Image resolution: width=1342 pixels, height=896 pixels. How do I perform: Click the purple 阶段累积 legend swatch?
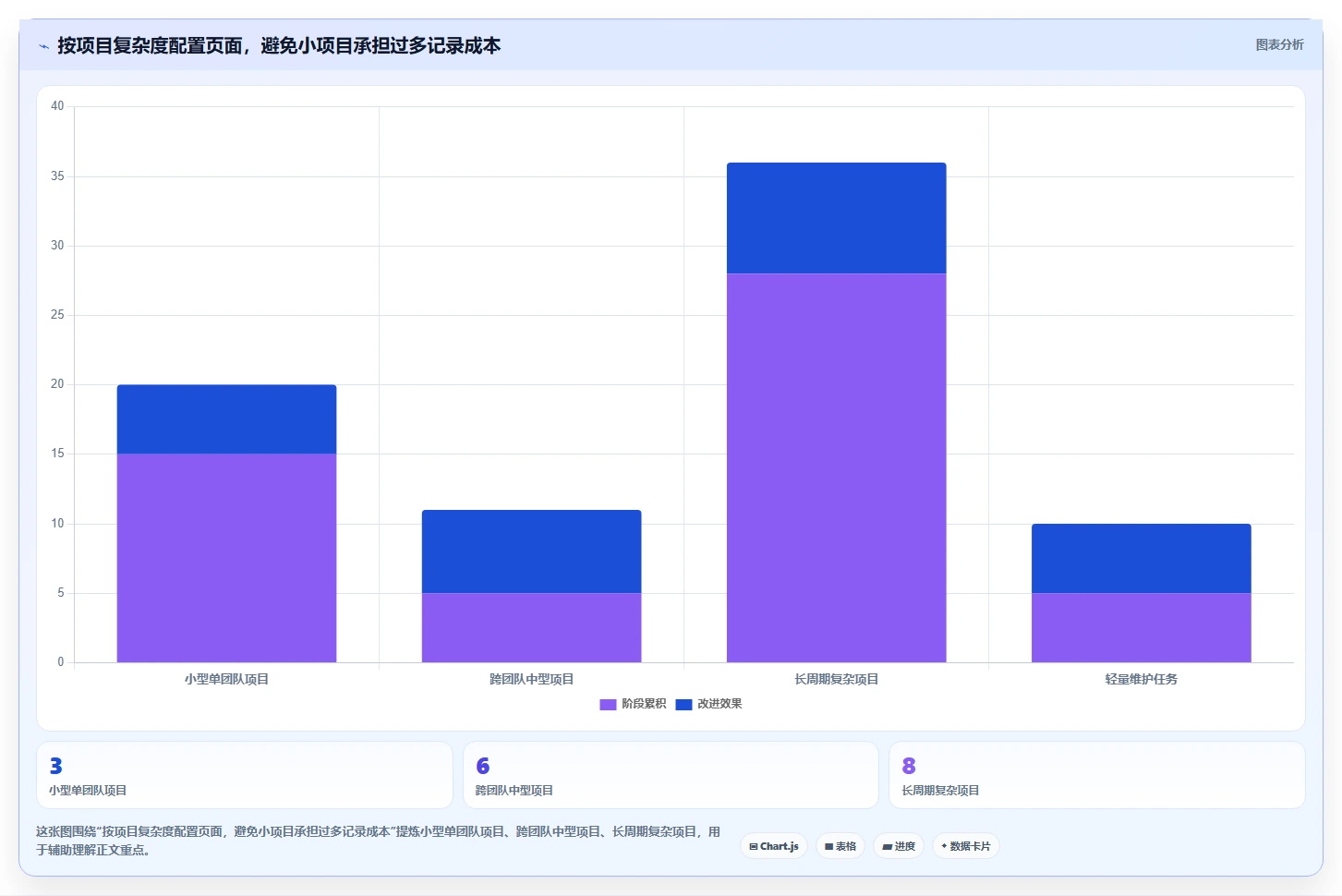[608, 704]
